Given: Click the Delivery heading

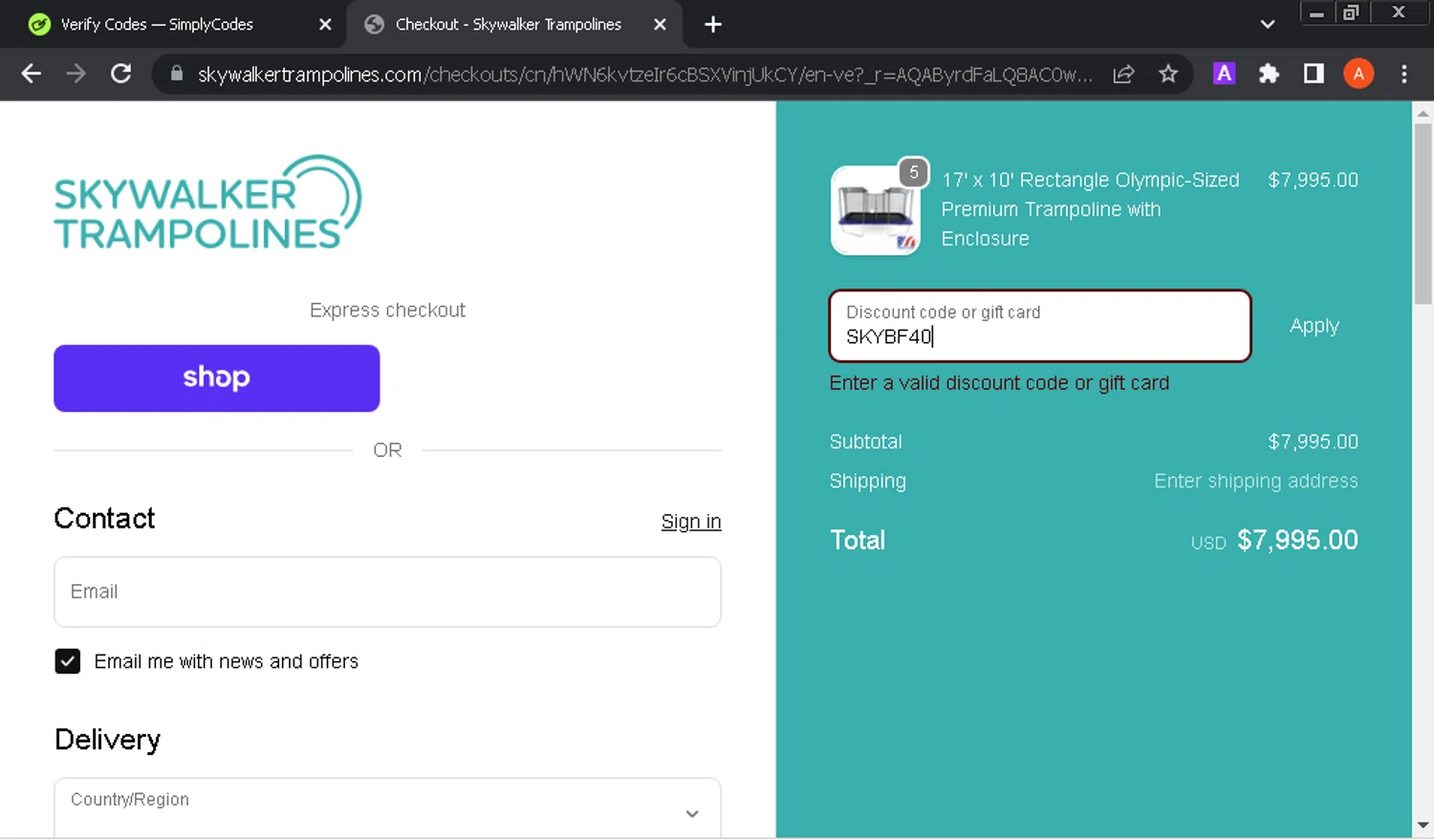Looking at the screenshot, I should pyautogui.click(x=107, y=741).
